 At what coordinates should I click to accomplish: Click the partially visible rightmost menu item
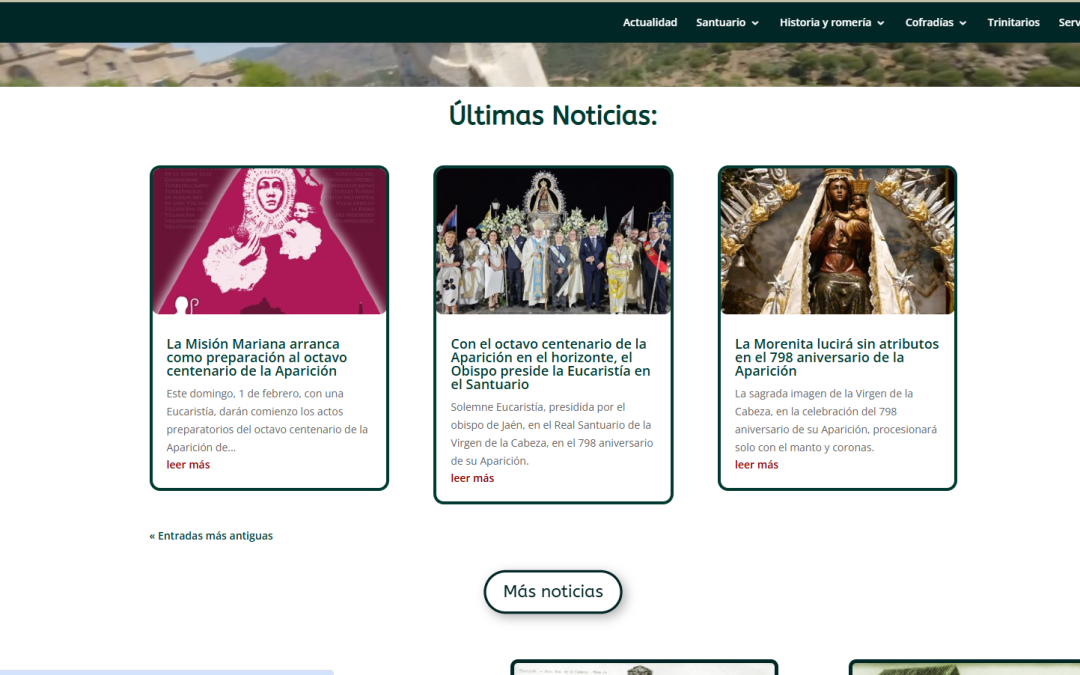tap(1068, 22)
